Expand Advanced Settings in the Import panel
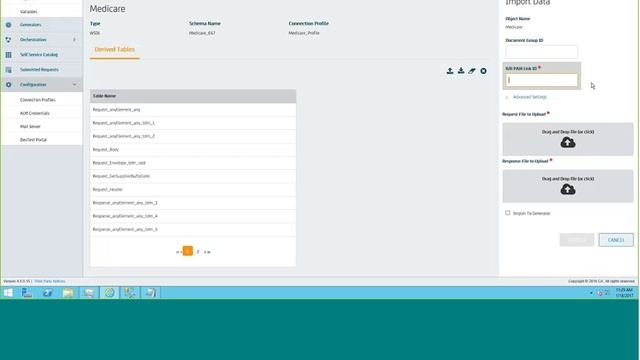The height and width of the screenshot is (360, 640). 529,97
